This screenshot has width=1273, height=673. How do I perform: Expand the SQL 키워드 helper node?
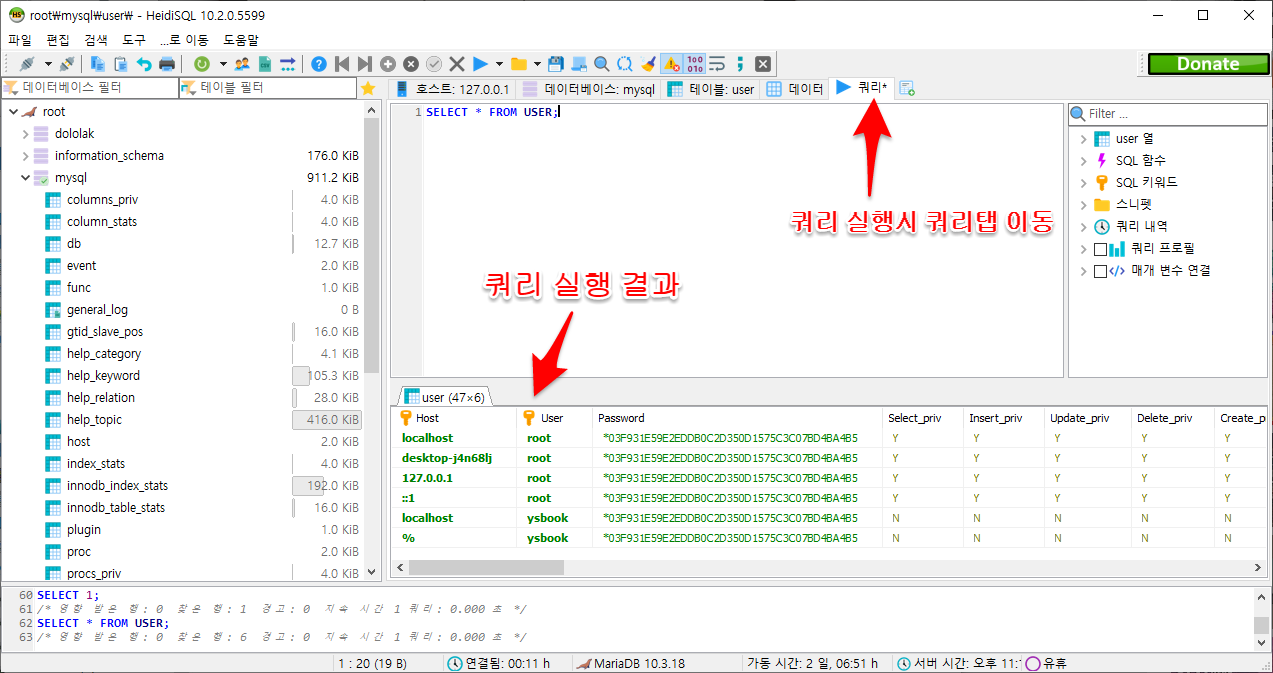tap(1083, 183)
